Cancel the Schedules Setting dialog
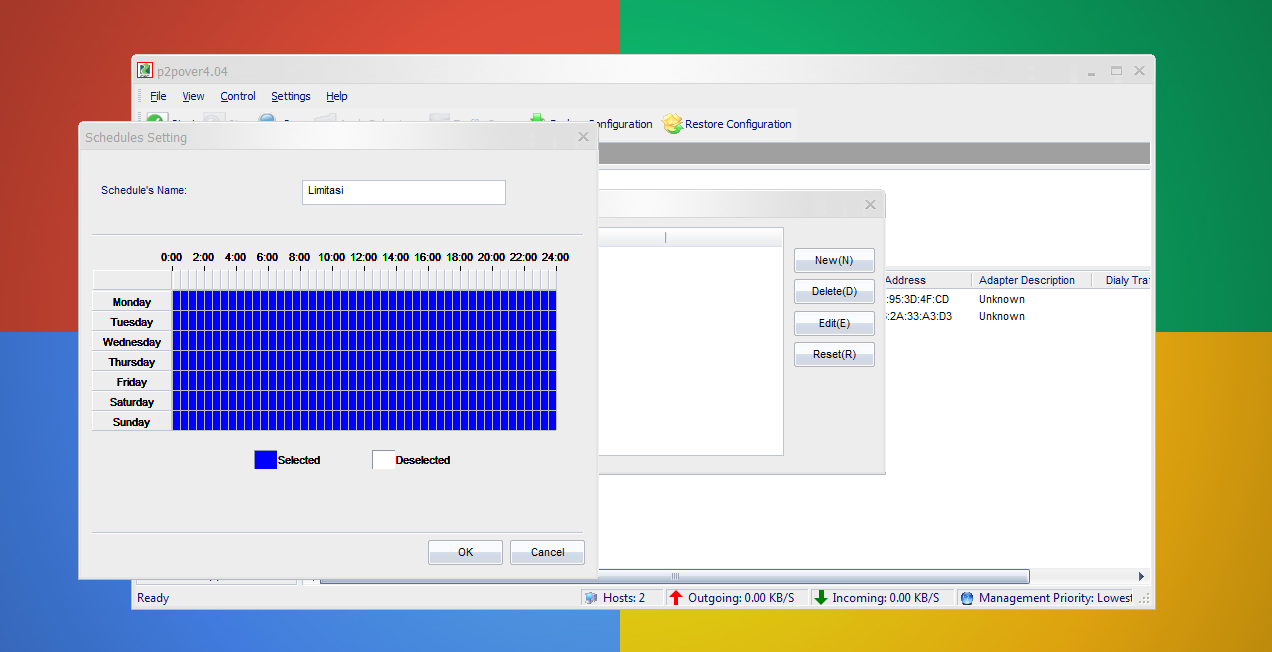The height and width of the screenshot is (652, 1272). tap(547, 552)
